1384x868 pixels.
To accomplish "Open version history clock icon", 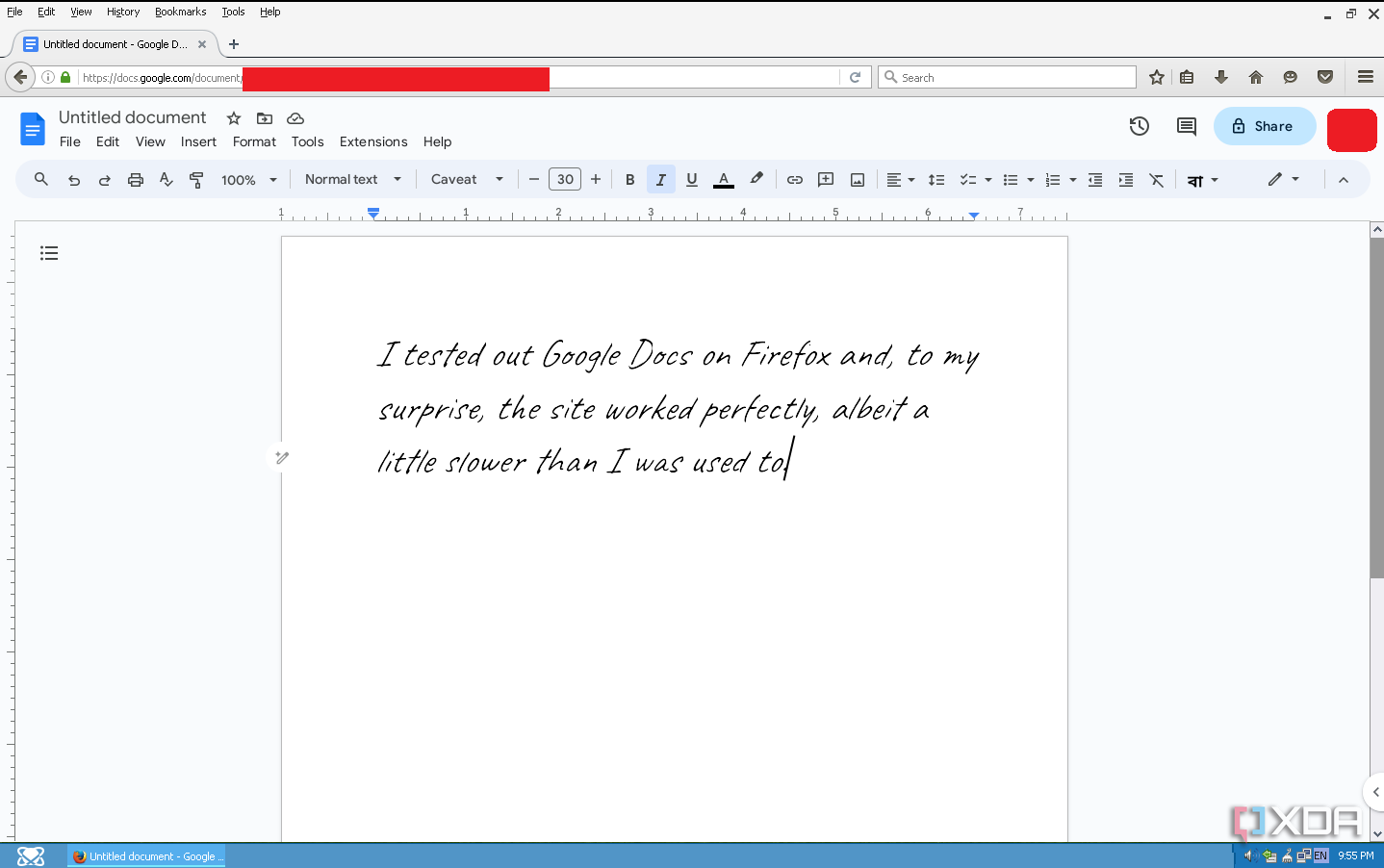I will (x=1140, y=126).
